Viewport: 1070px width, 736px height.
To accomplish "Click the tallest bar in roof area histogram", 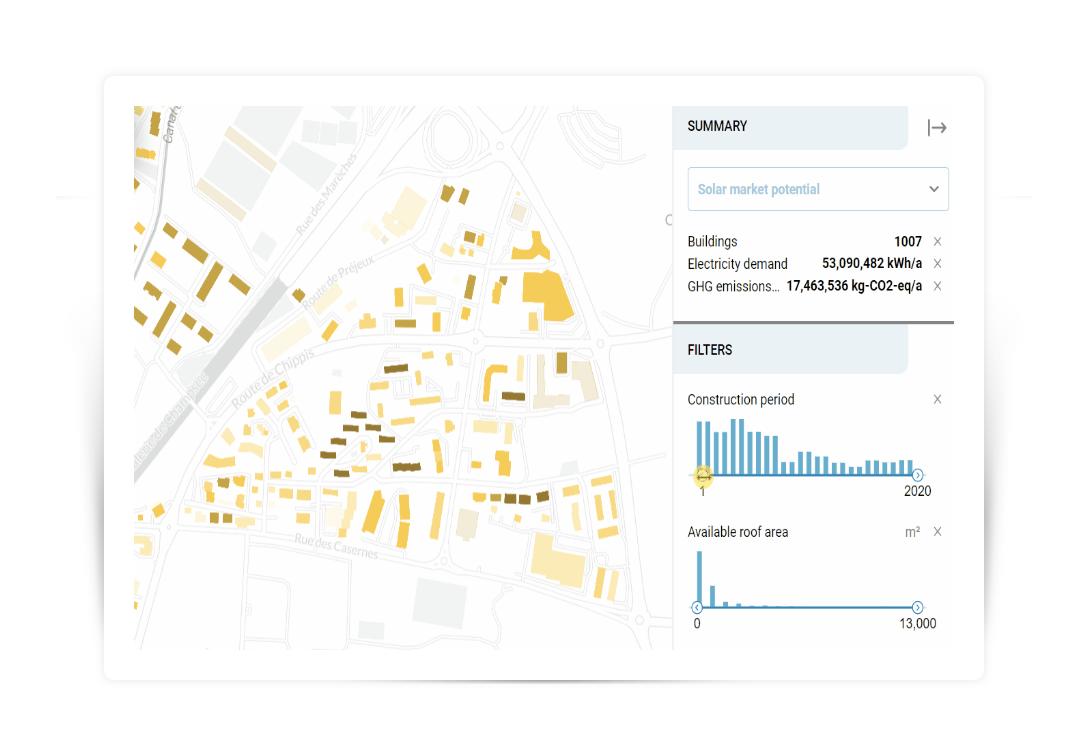I will coord(700,578).
